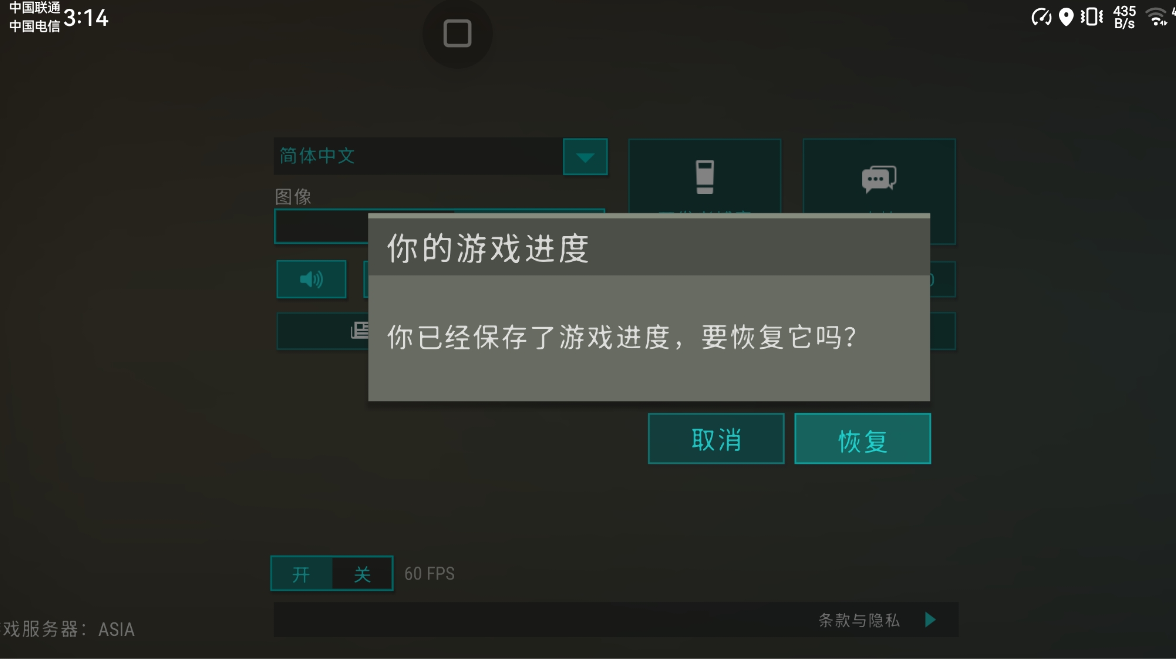This screenshot has height=660, width=1176.
Task: Open the 简体中文 language combo box
Action: tap(440, 157)
